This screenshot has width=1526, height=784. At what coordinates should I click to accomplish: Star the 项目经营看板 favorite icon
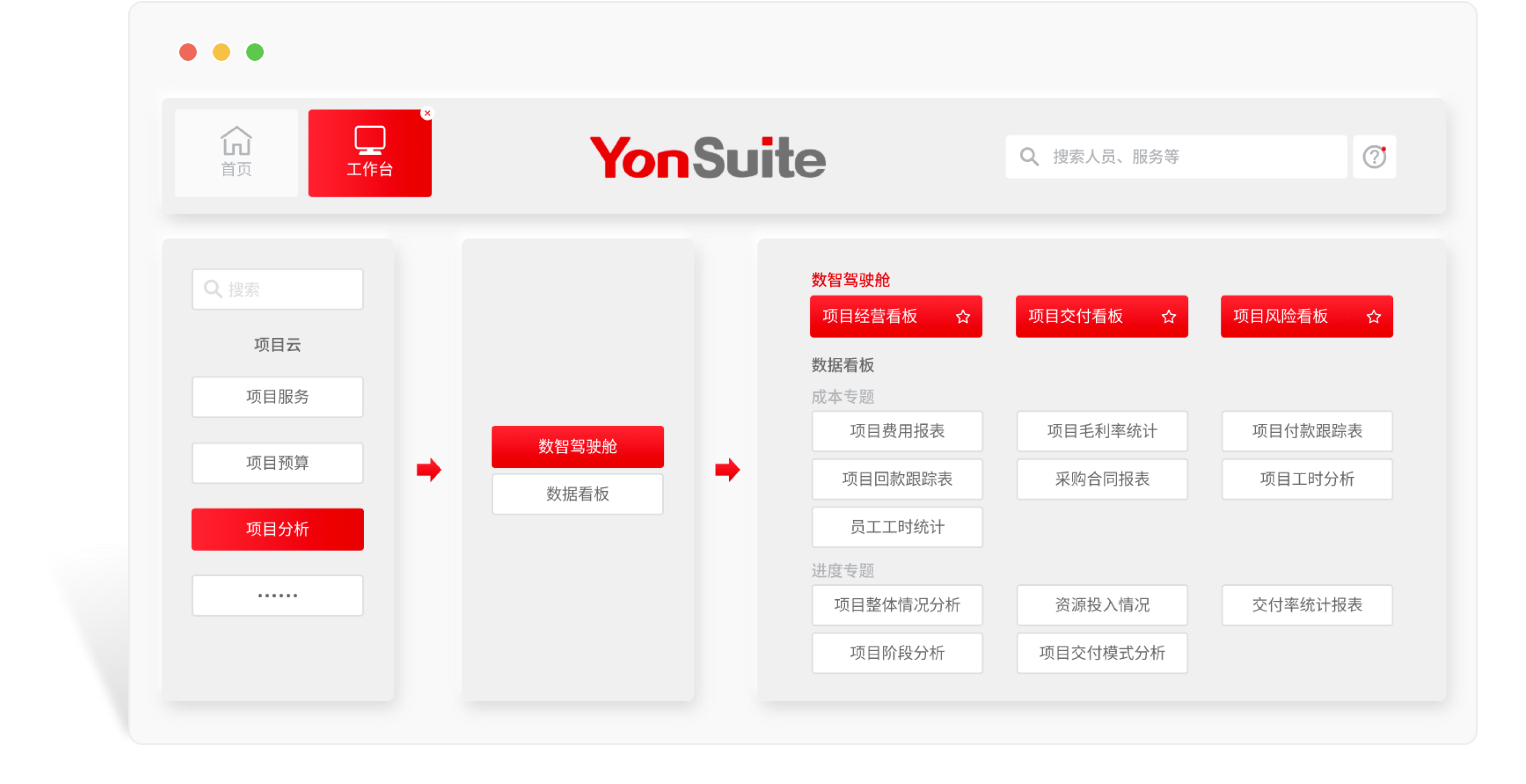pyautogui.click(x=963, y=317)
